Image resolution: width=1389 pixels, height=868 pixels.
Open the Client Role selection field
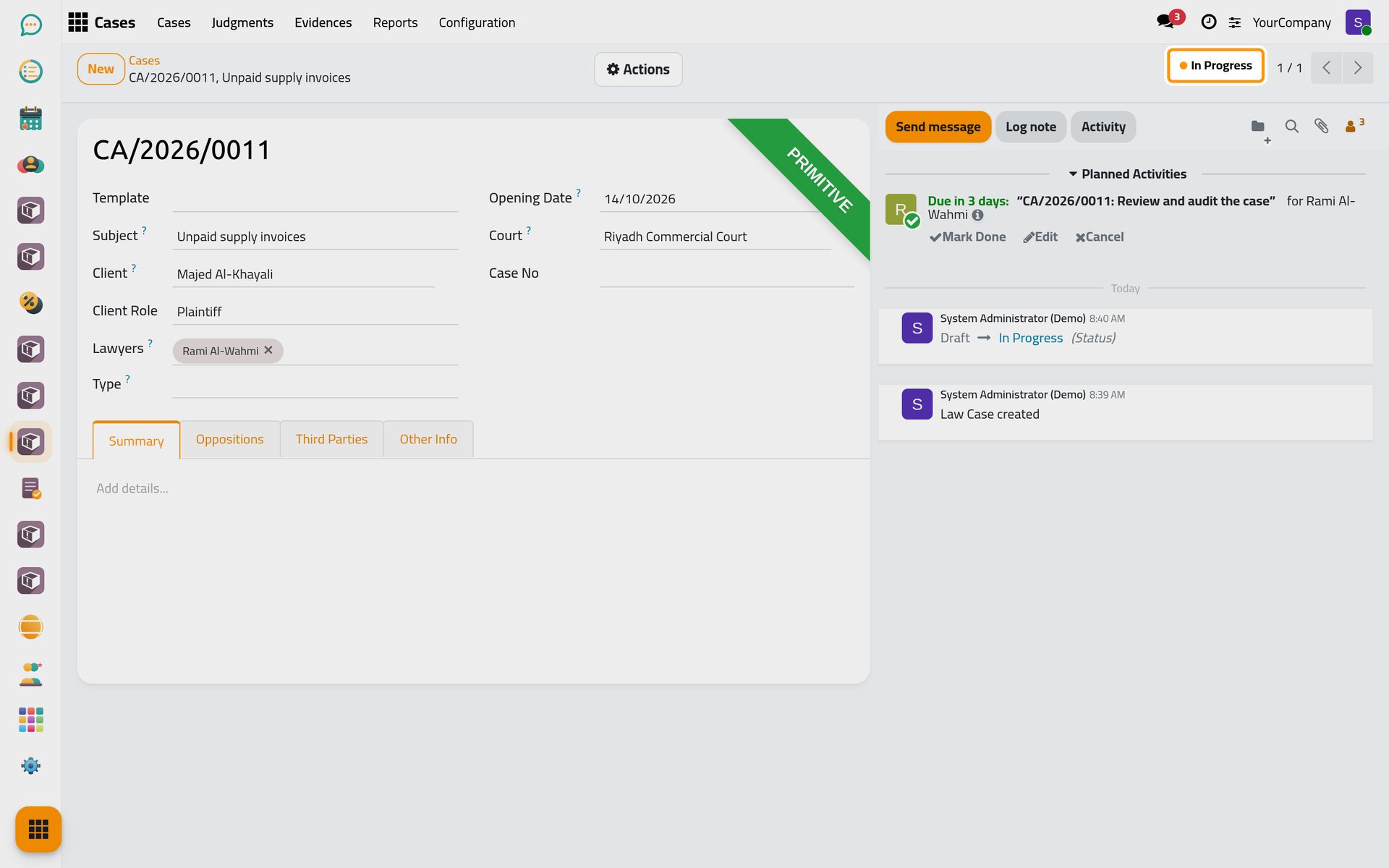point(315,311)
